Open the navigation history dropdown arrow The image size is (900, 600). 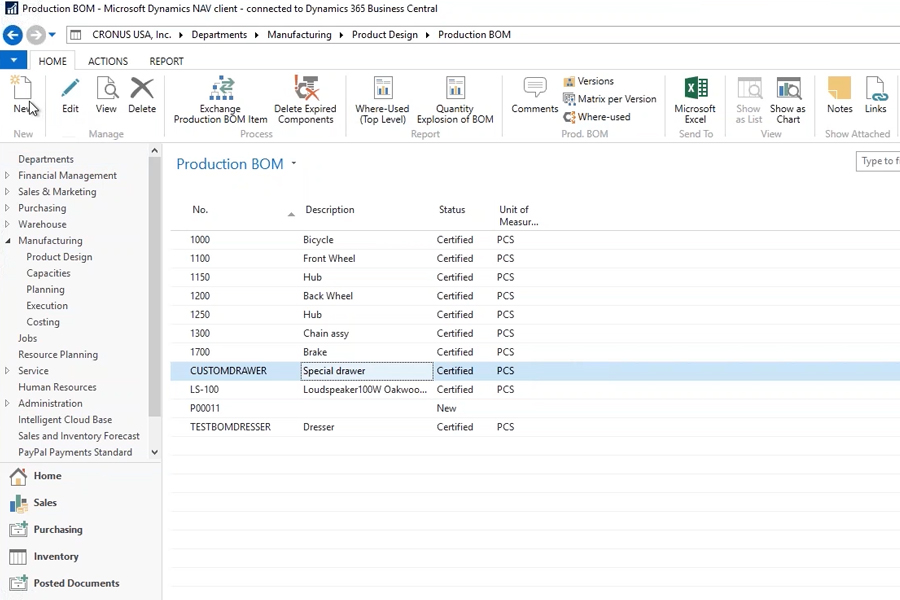(x=52, y=34)
